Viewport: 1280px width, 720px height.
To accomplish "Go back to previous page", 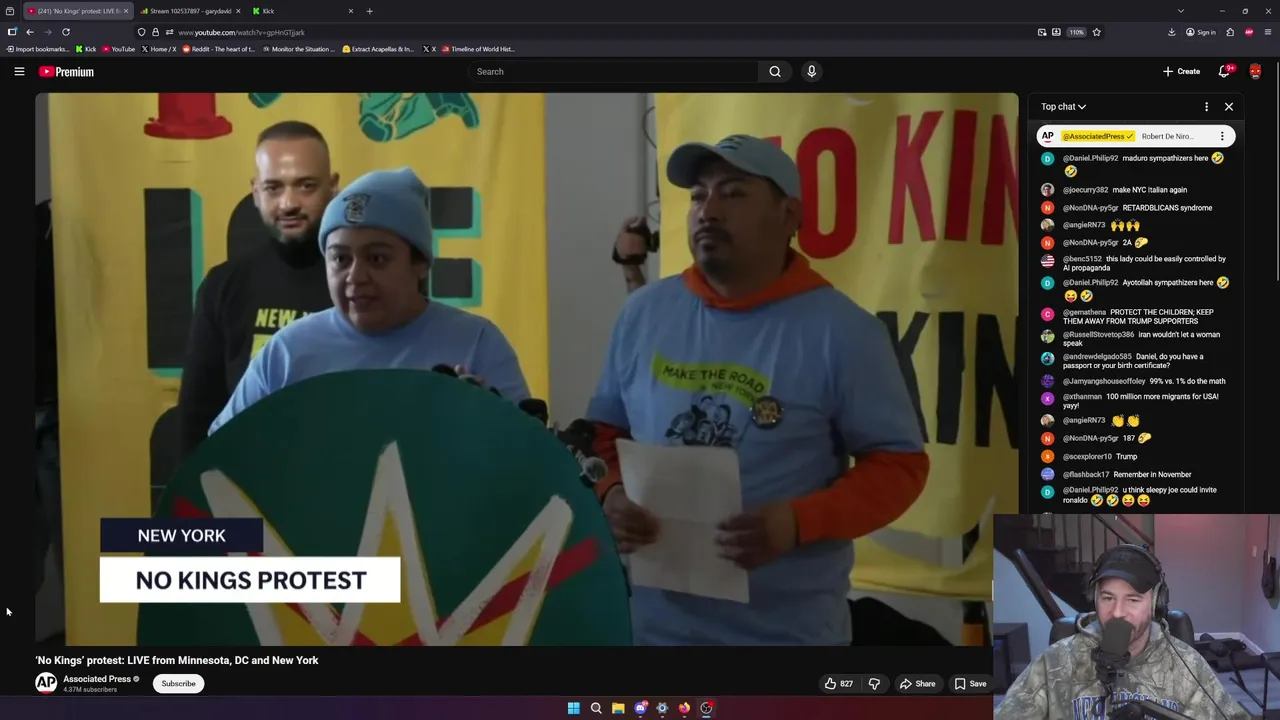I will [30, 32].
